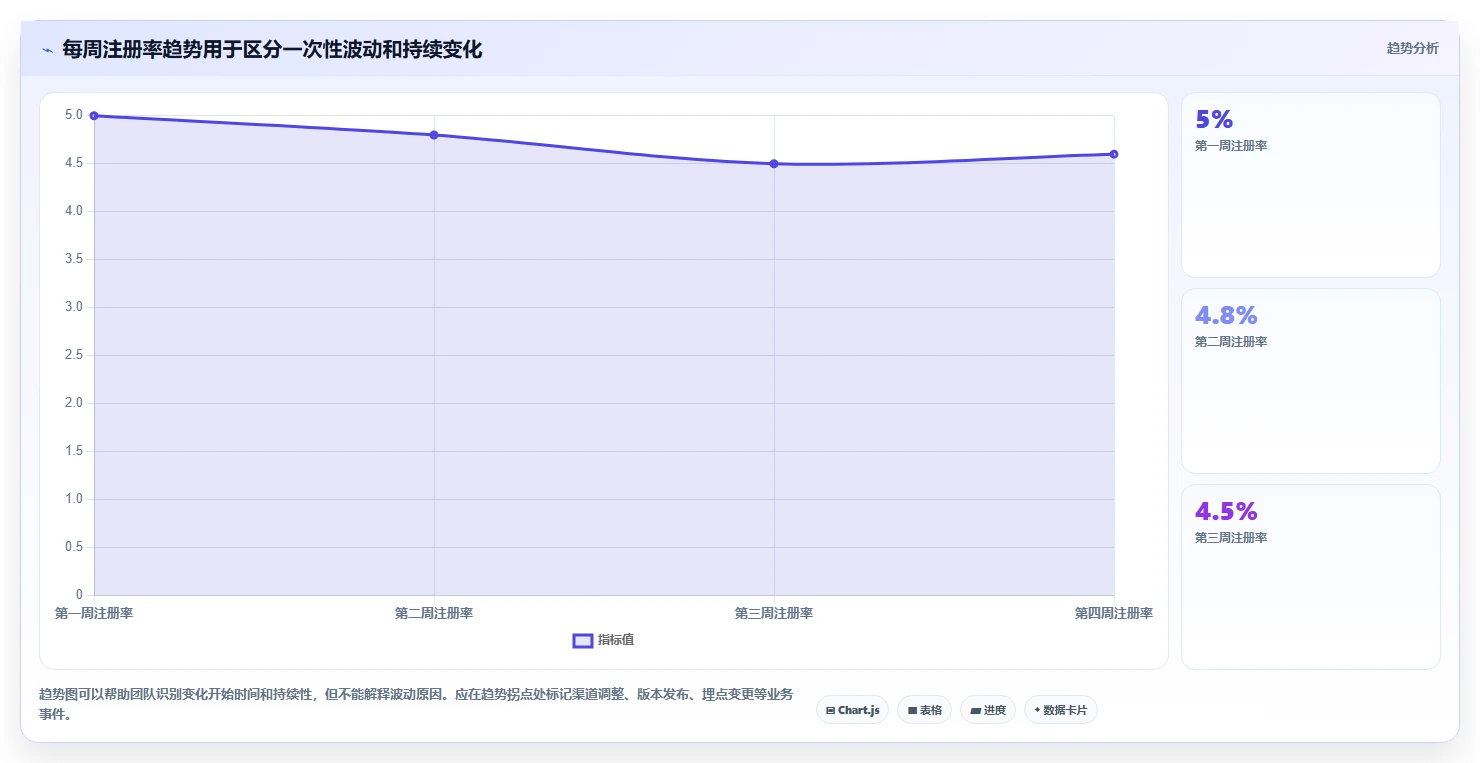This screenshot has height=763, width=1480.
Task: Click the x-axis label 第三周注册率
Action: [x=774, y=613]
